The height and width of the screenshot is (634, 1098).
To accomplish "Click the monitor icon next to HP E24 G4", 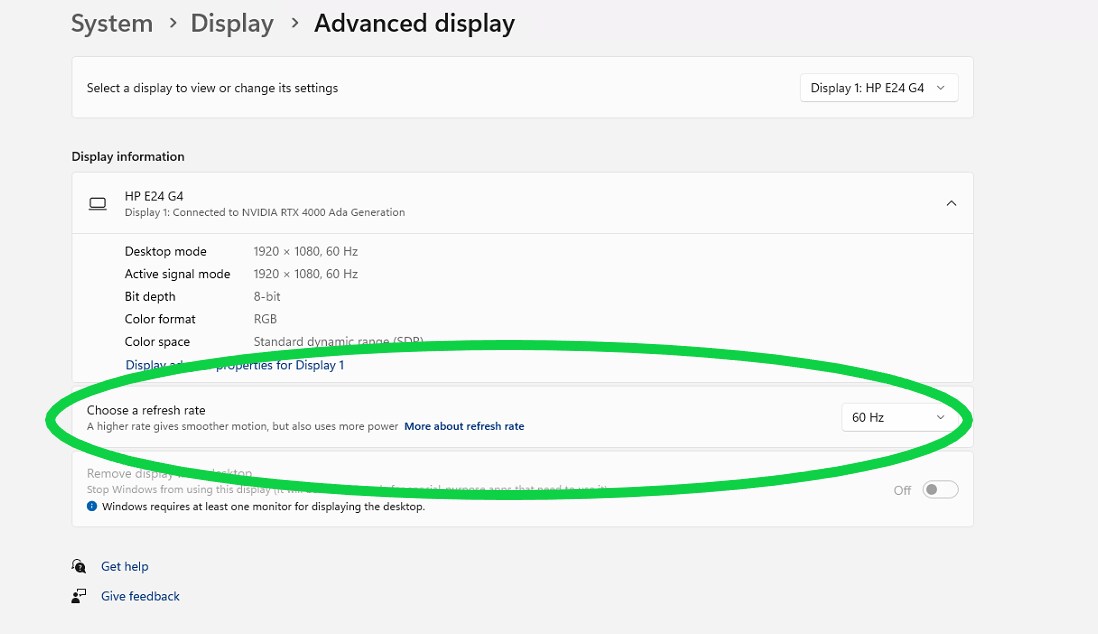I will (98, 203).
